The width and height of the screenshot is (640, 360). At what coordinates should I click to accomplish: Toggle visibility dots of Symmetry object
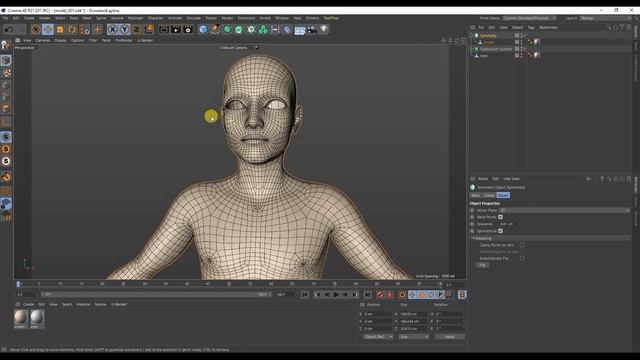tap(522, 36)
